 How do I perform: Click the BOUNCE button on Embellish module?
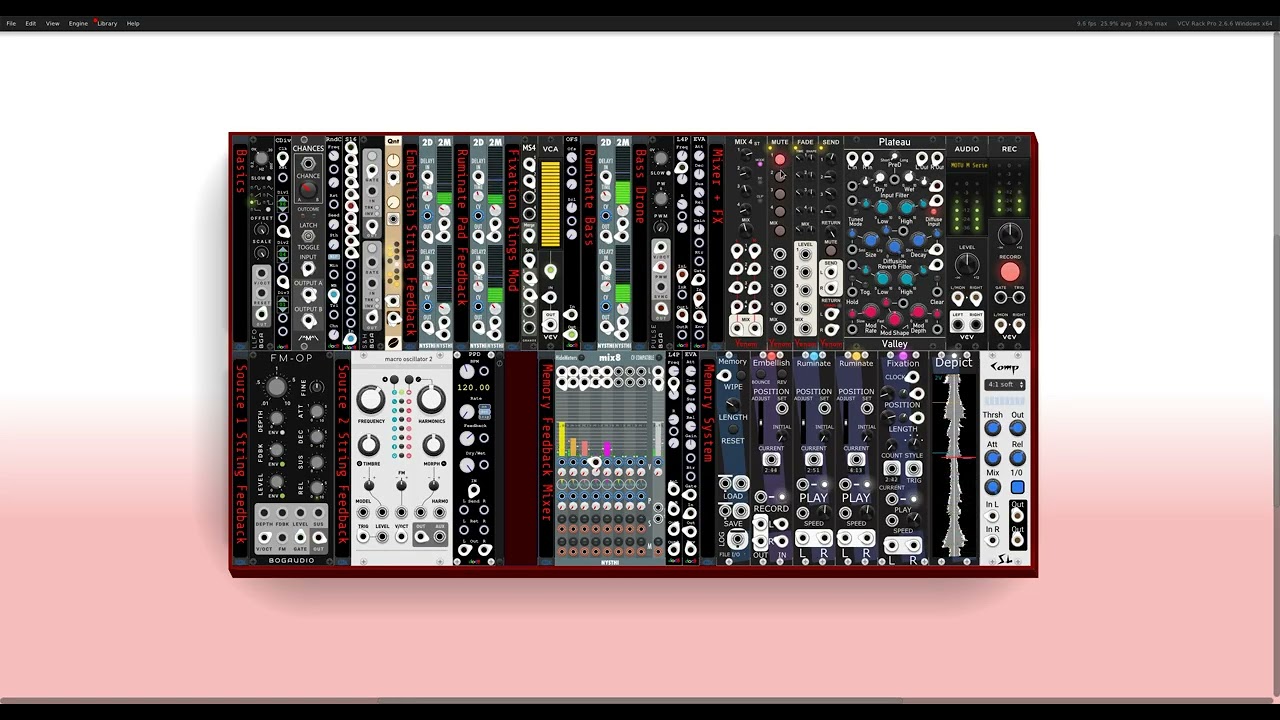pyautogui.click(x=761, y=374)
